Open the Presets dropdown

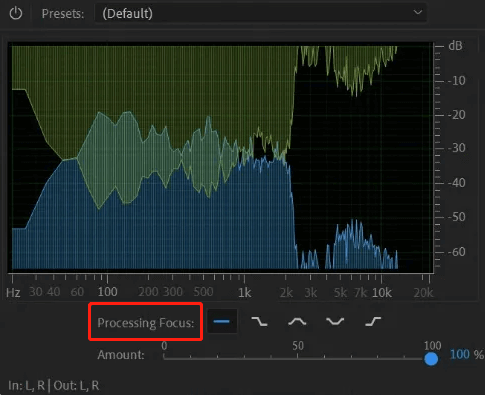pos(261,13)
